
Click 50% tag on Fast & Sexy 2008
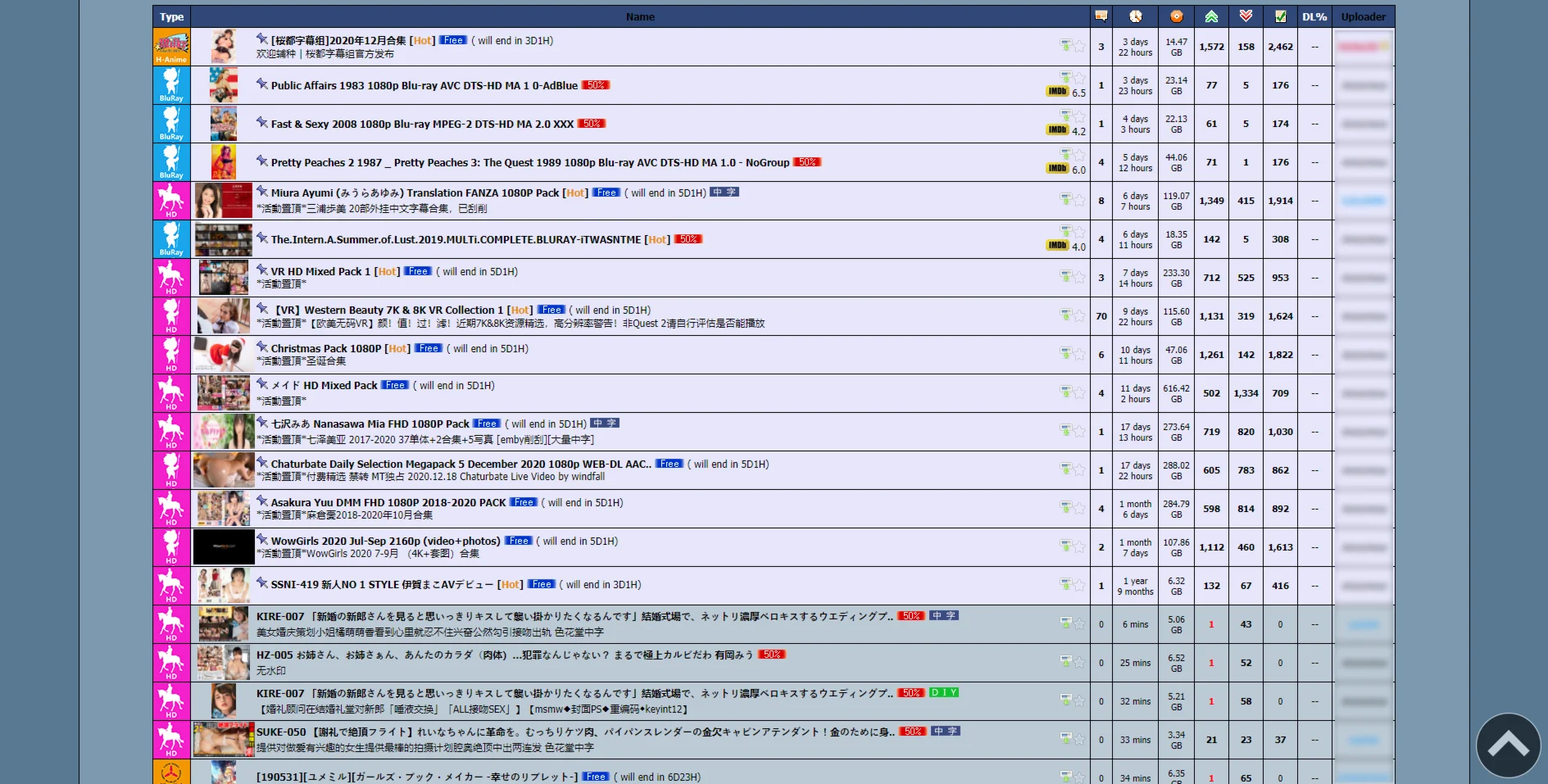592,124
